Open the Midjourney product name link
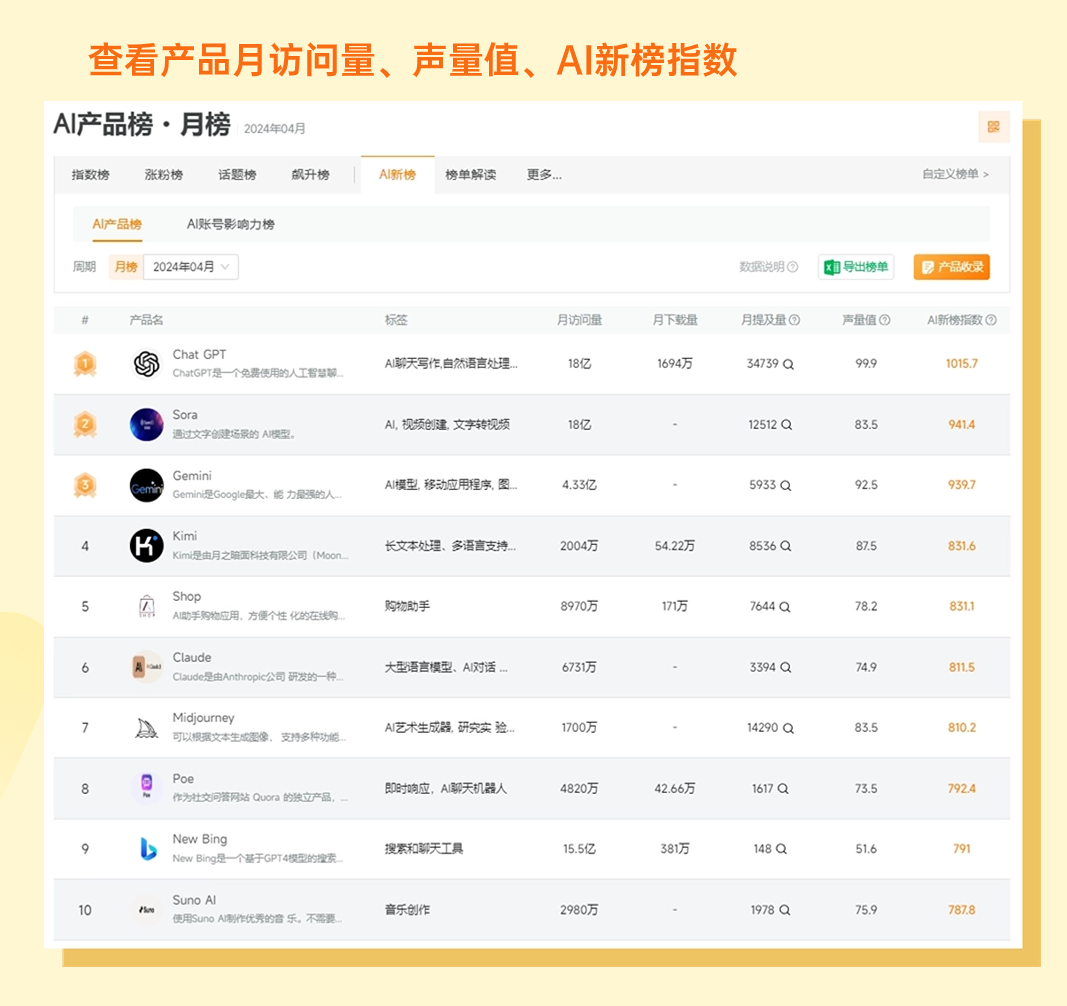The height and width of the screenshot is (1006, 1067). tap(203, 718)
